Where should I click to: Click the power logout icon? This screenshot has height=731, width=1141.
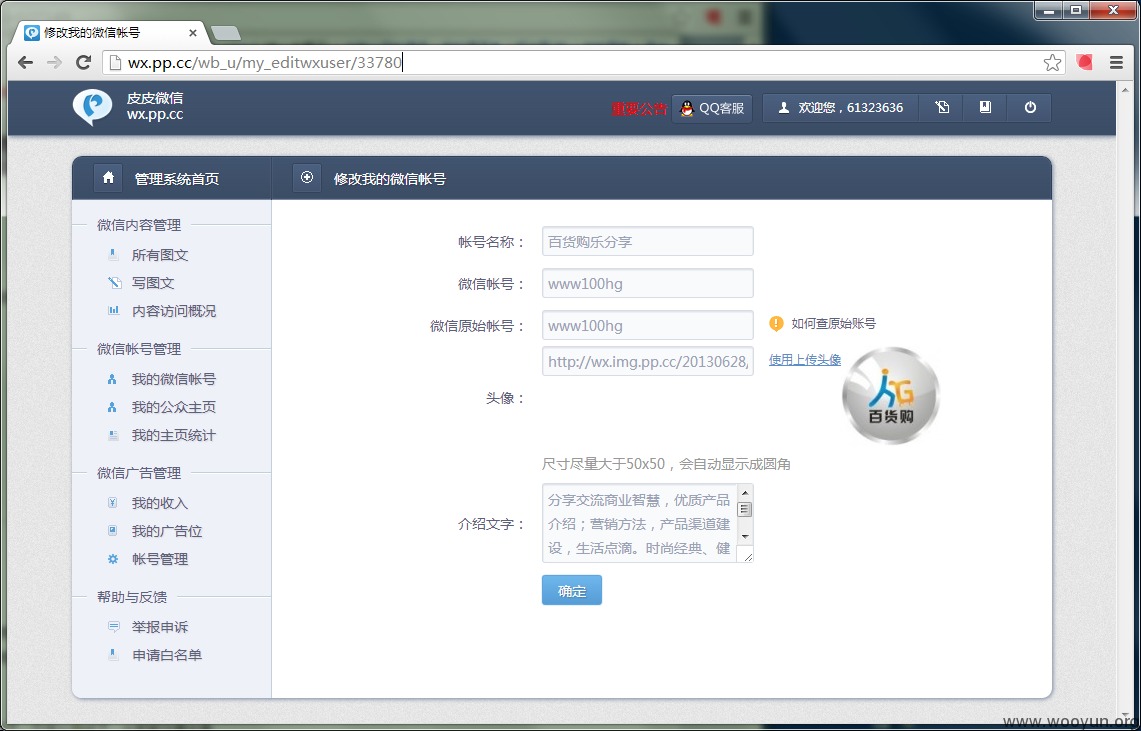[x=1030, y=108]
